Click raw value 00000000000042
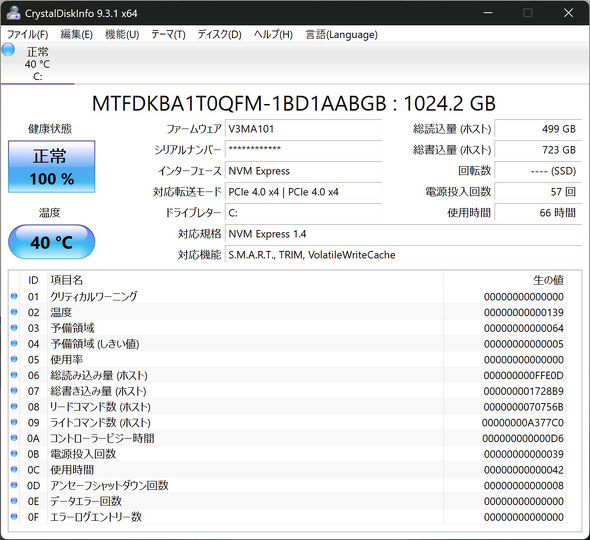Viewport: 590px width, 540px height. pos(523,470)
